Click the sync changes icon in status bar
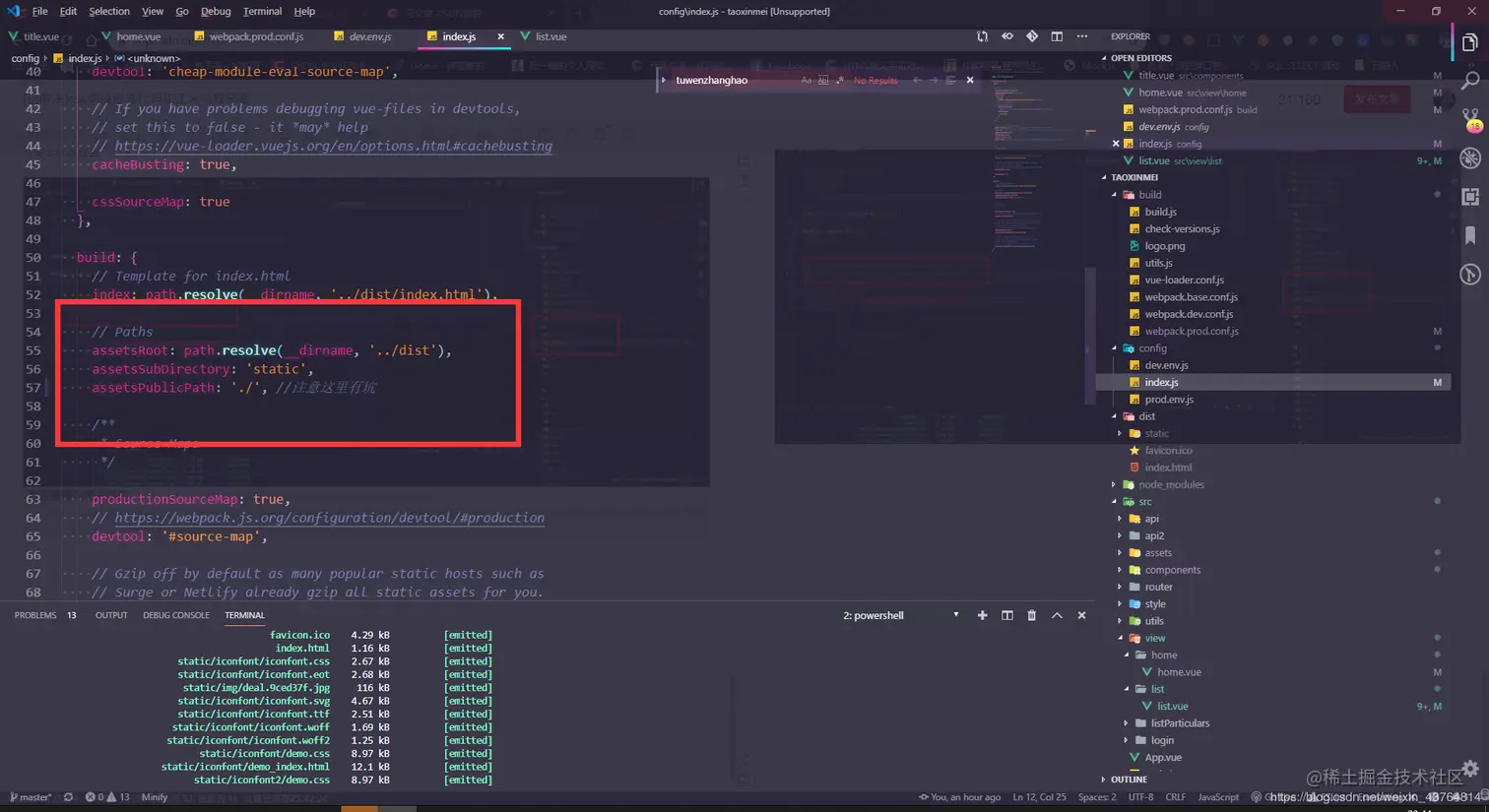 pyautogui.click(x=68, y=797)
